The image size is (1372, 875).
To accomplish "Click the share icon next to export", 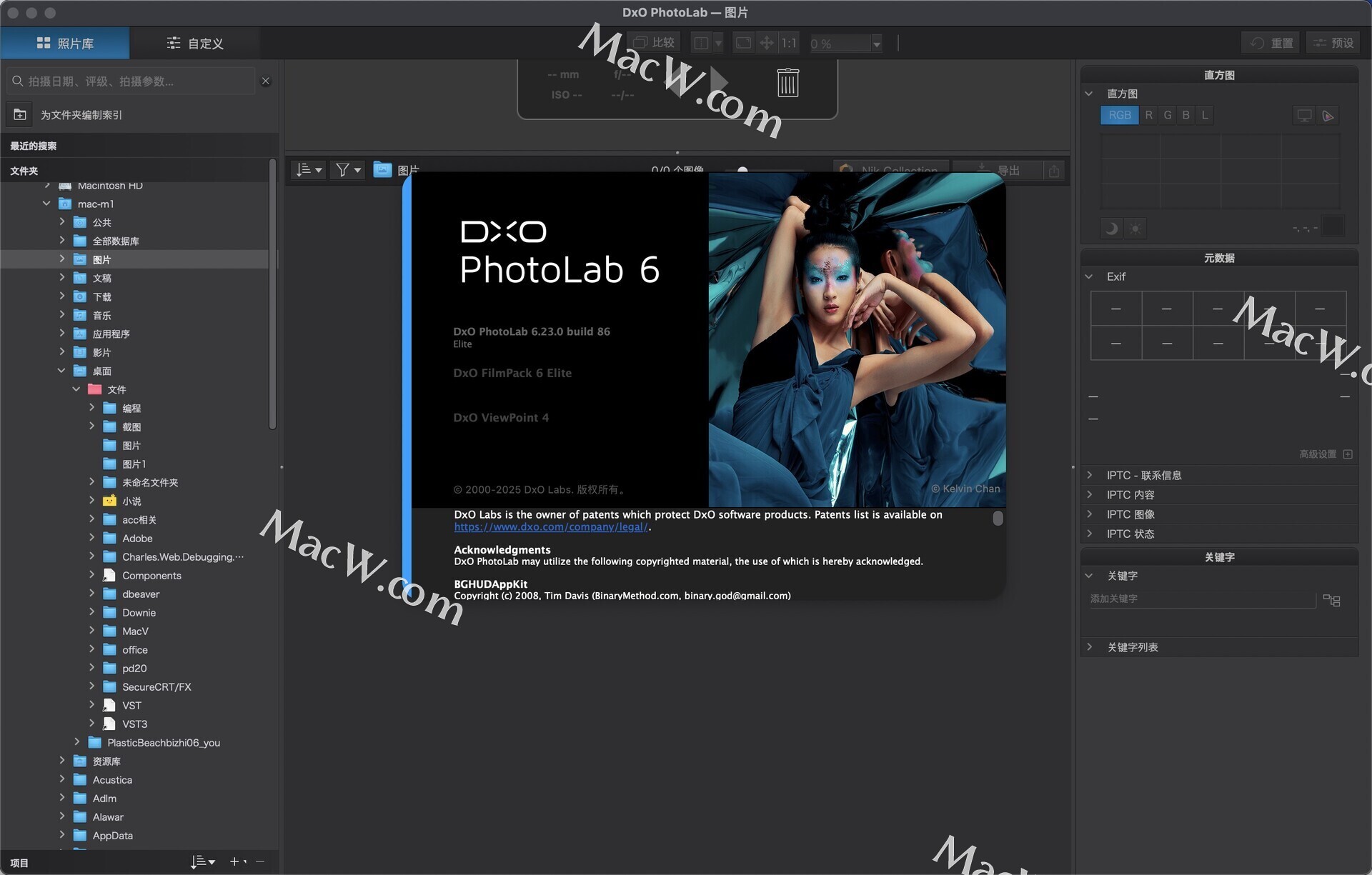I will coord(1054,170).
